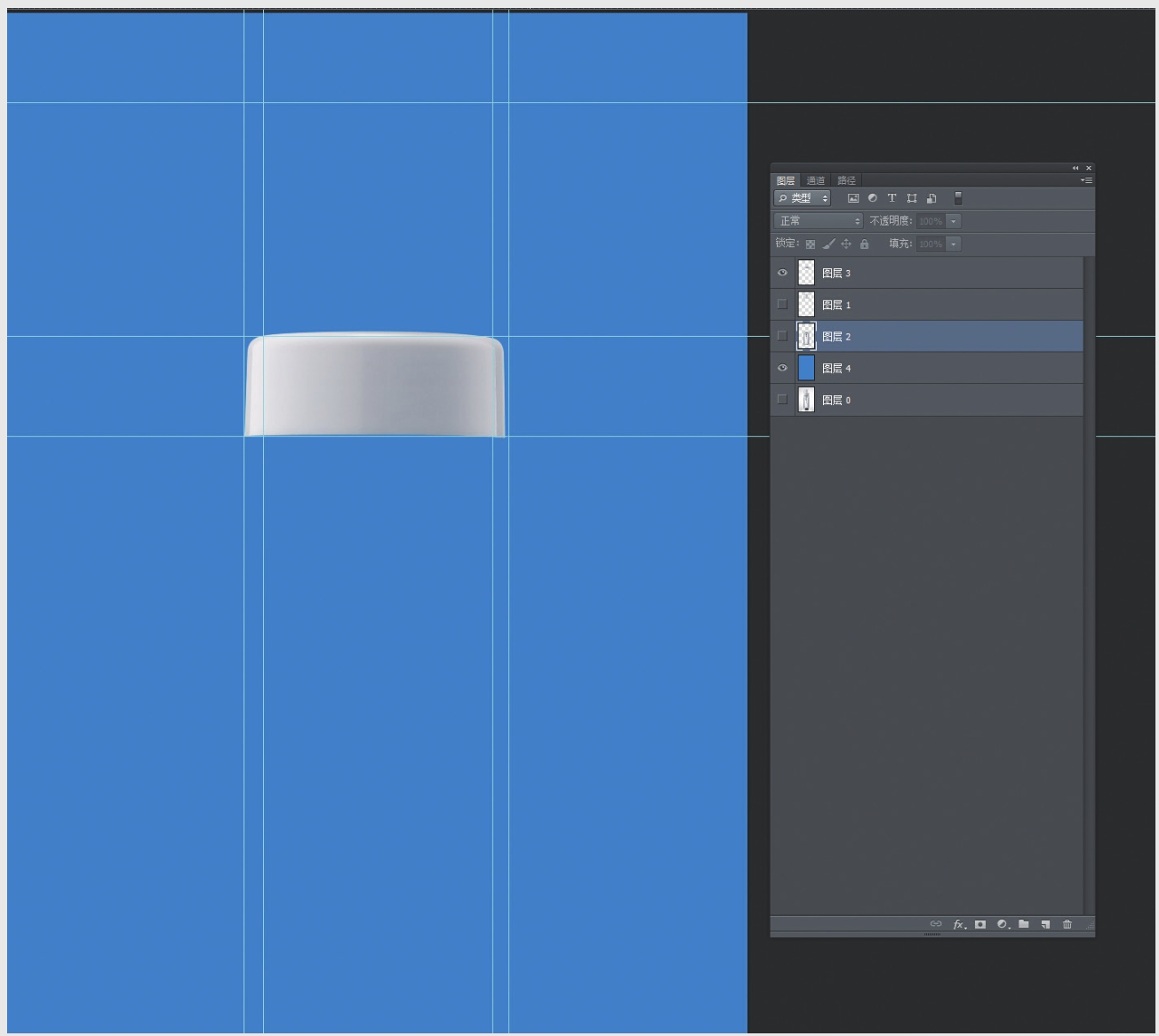Click the blue thumbnail of 图层 4
Viewport: 1159px width, 1036px height.
(x=806, y=368)
